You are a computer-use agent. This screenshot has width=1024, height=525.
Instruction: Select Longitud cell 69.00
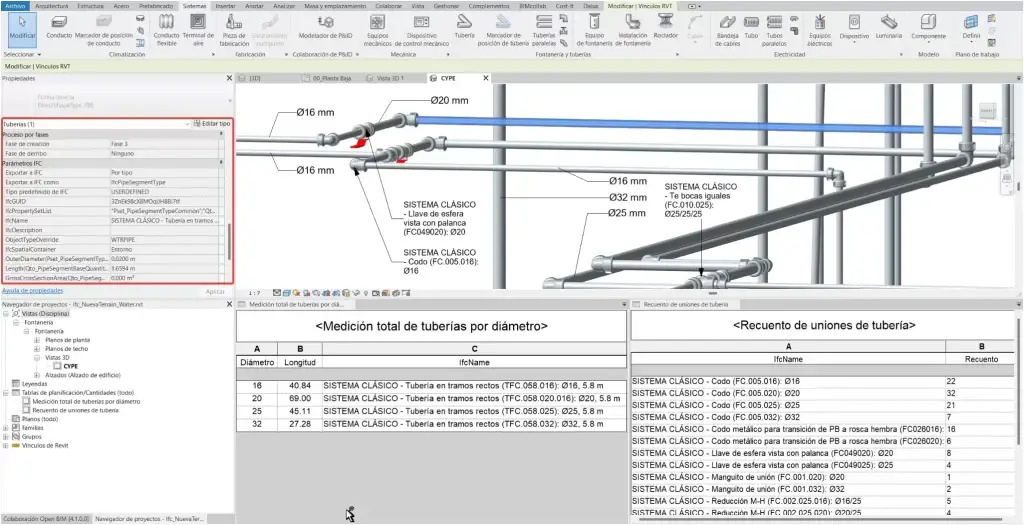[300, 398]
